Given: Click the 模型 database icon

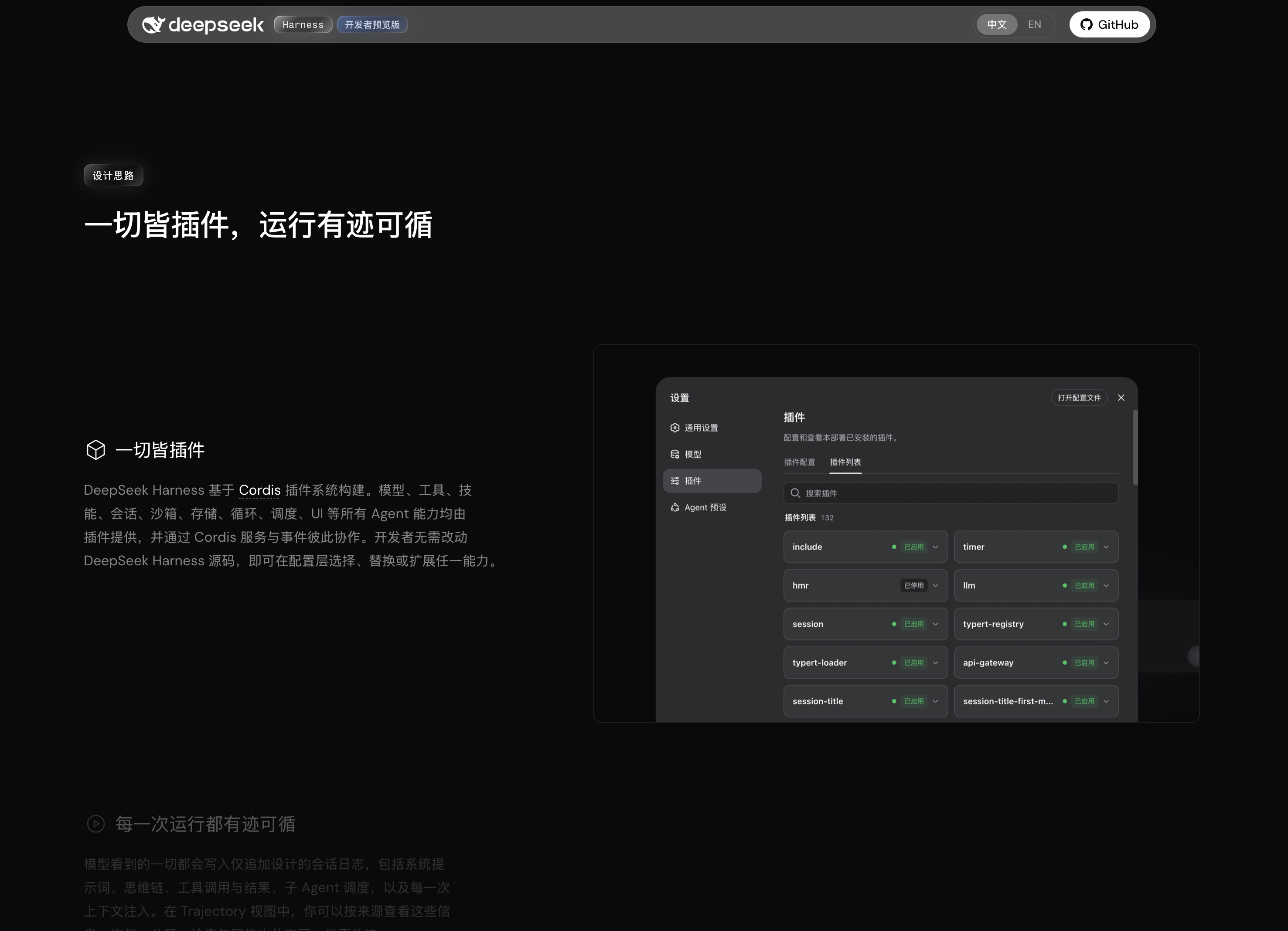Looking at the screenshot, I should [x=675, y=454].
